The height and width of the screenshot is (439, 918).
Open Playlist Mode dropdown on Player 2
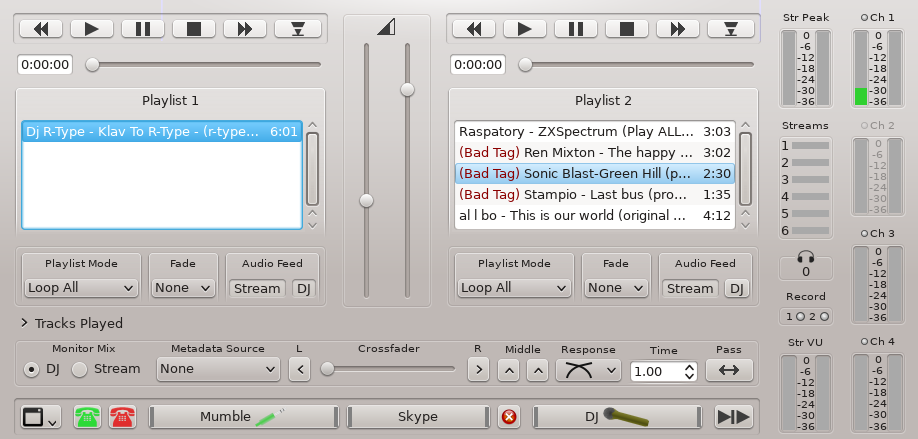(x=514, y=288)
